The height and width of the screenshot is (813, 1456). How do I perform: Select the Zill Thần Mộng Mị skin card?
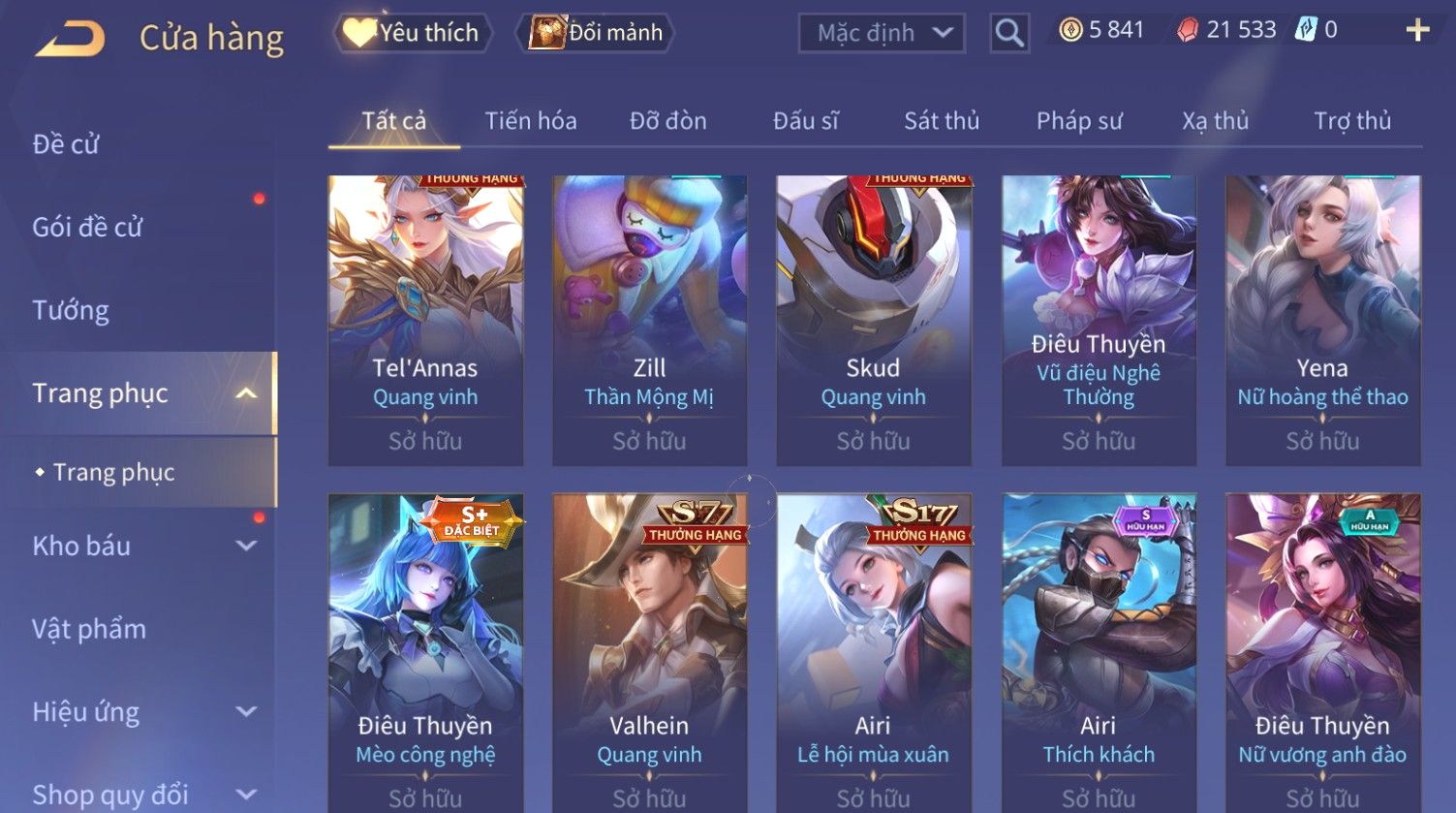click(x=649, y=321)
